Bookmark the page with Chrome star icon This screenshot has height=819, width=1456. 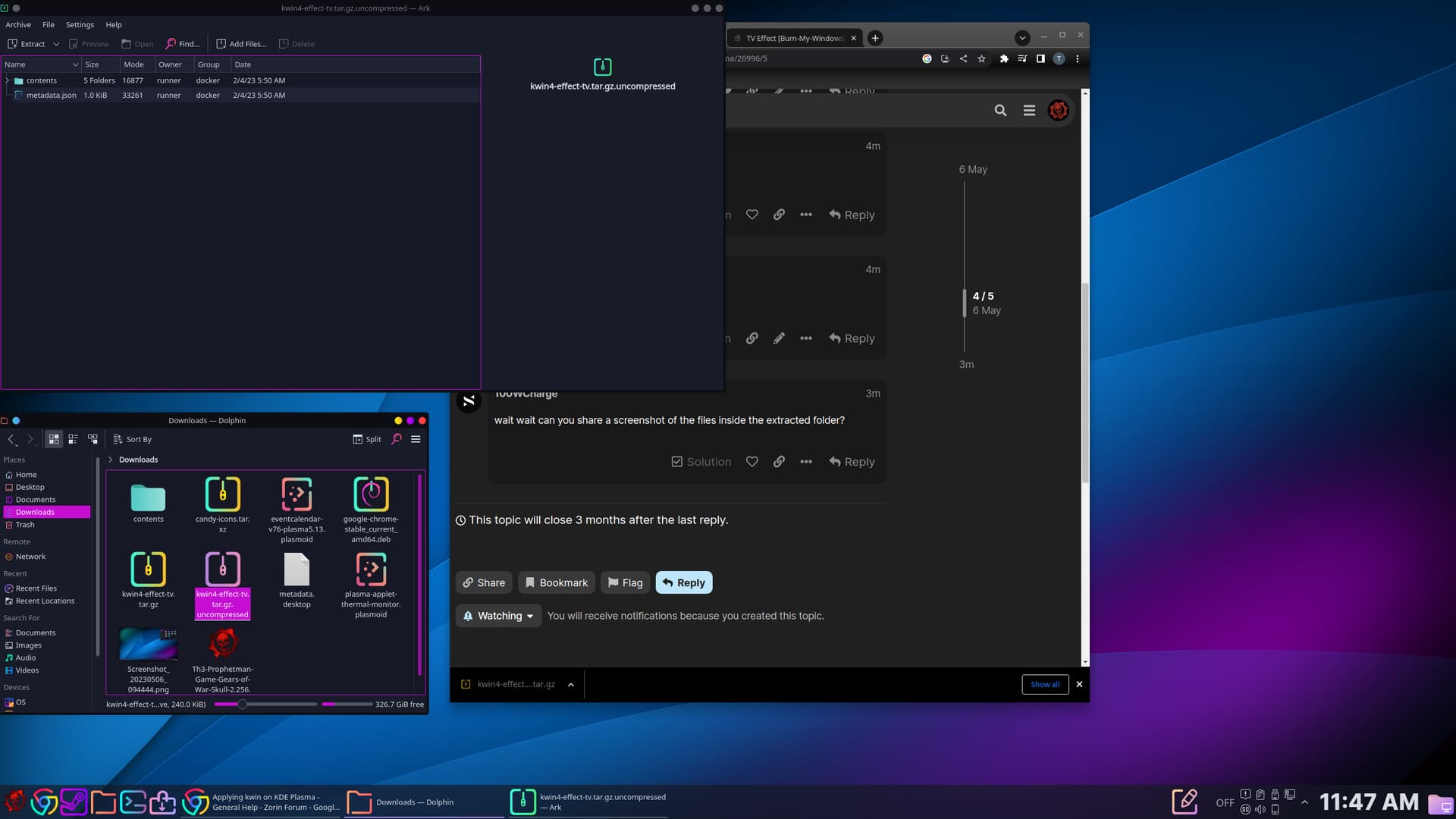point(981,58)
